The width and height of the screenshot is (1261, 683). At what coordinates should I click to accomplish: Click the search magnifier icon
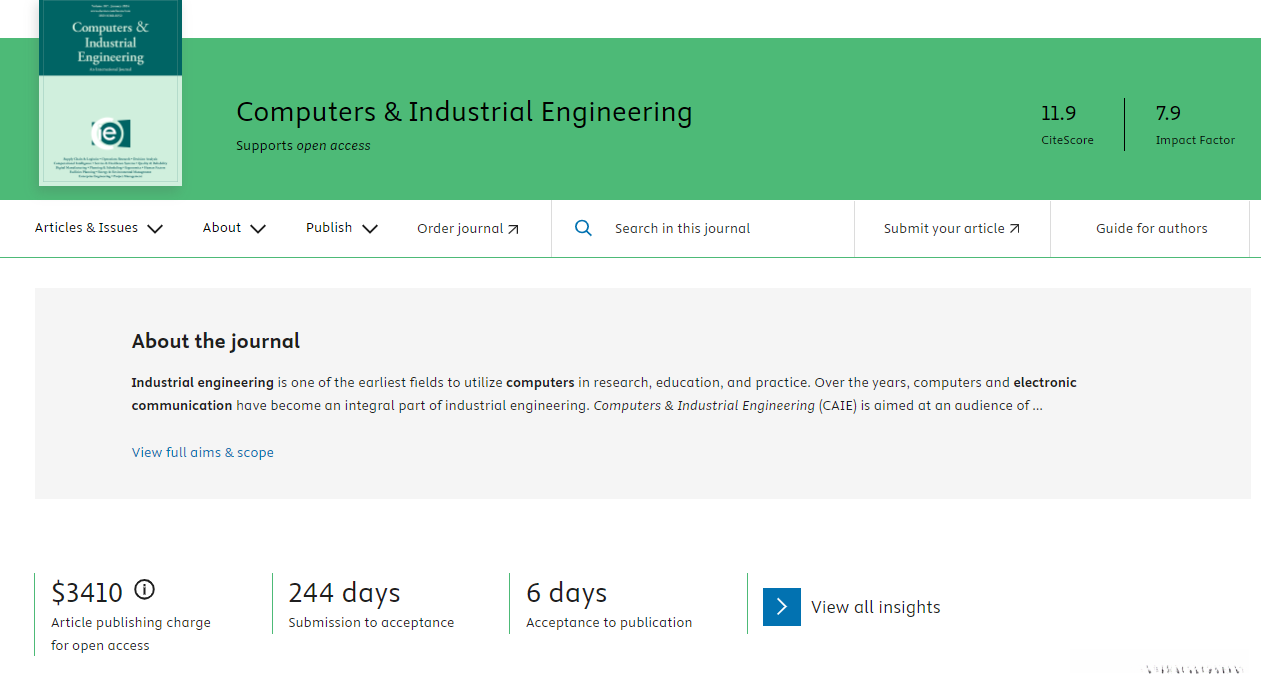click(584, 228)
